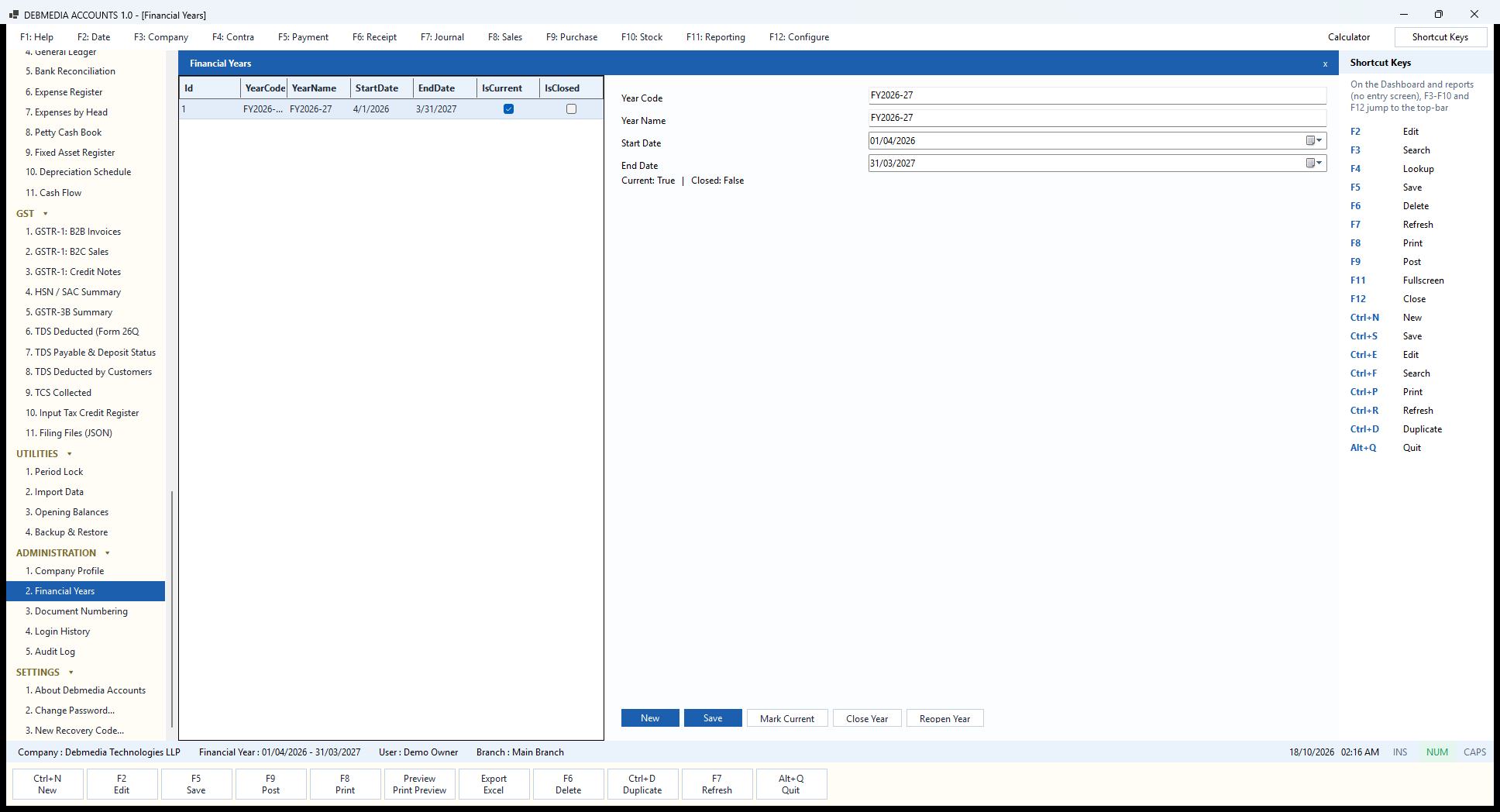Click the app icon in the title bar

tap(13, 15)
